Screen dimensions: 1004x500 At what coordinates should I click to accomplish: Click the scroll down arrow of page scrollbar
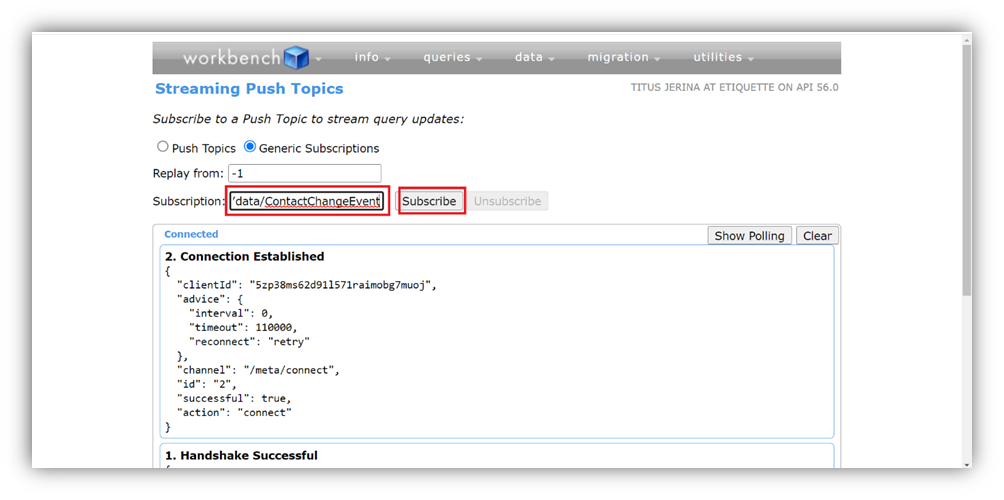click(967, 464)
